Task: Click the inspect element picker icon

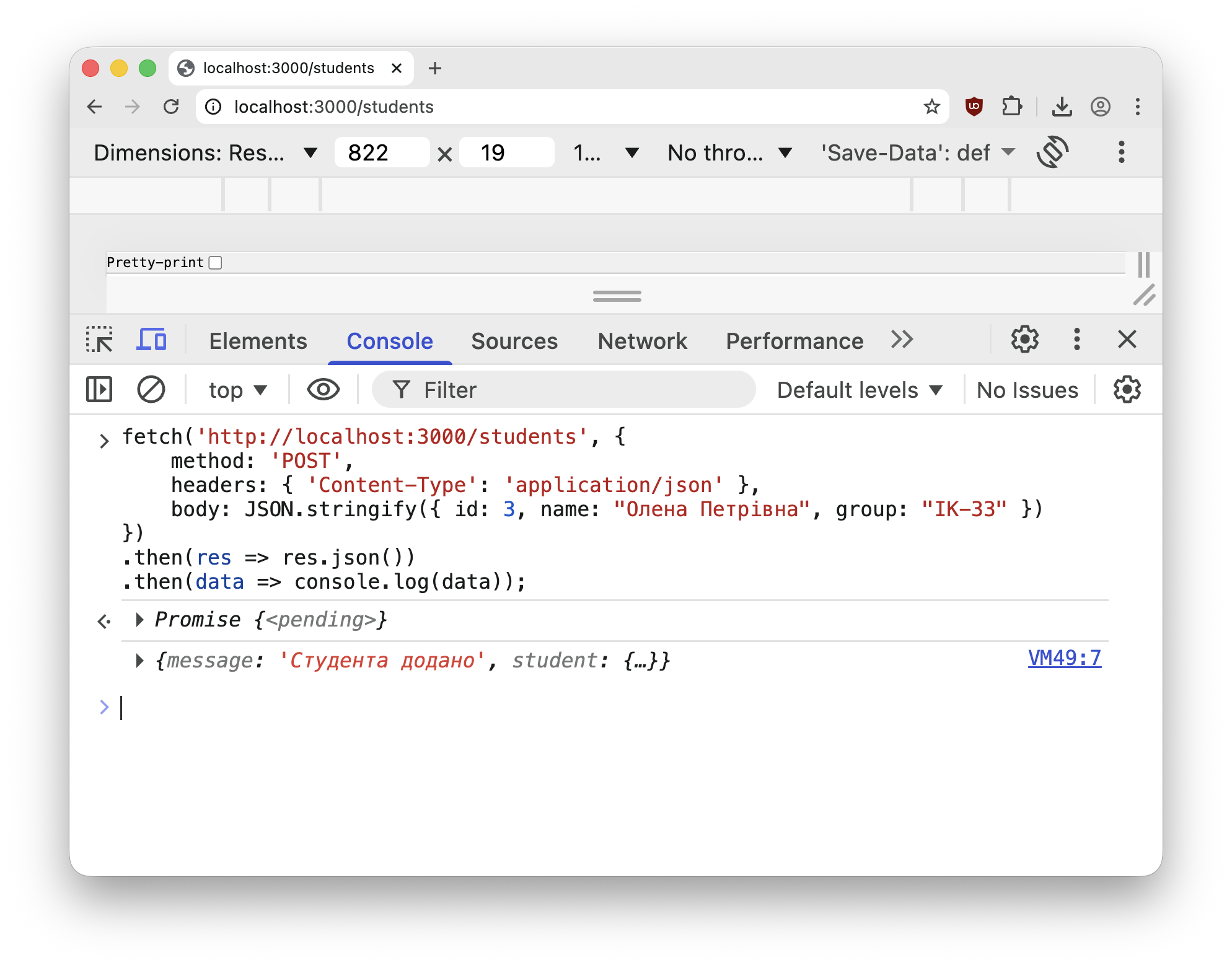Action: coord(99,340)
